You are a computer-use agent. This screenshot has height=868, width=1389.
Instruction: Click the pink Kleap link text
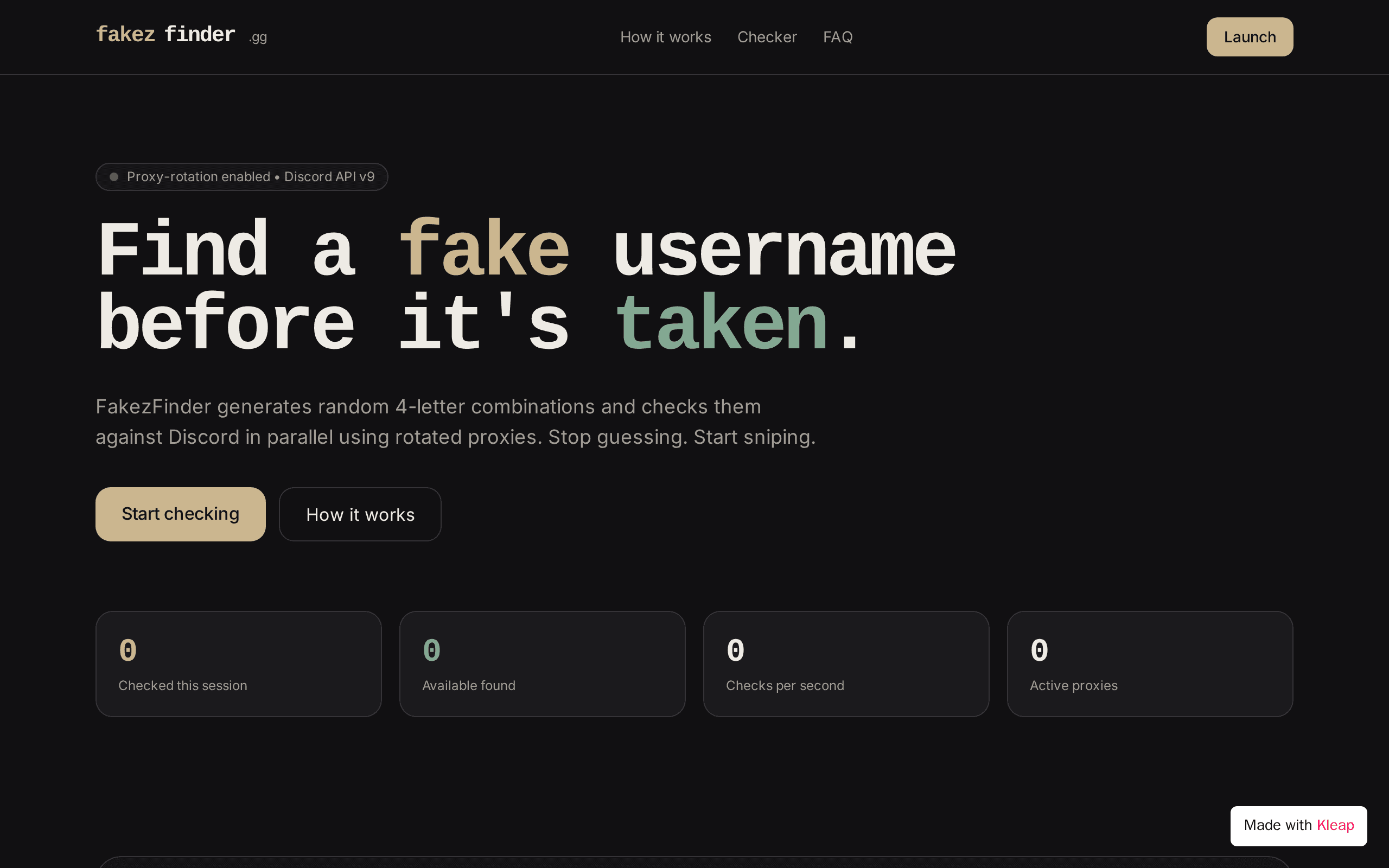pos(1335,825)
